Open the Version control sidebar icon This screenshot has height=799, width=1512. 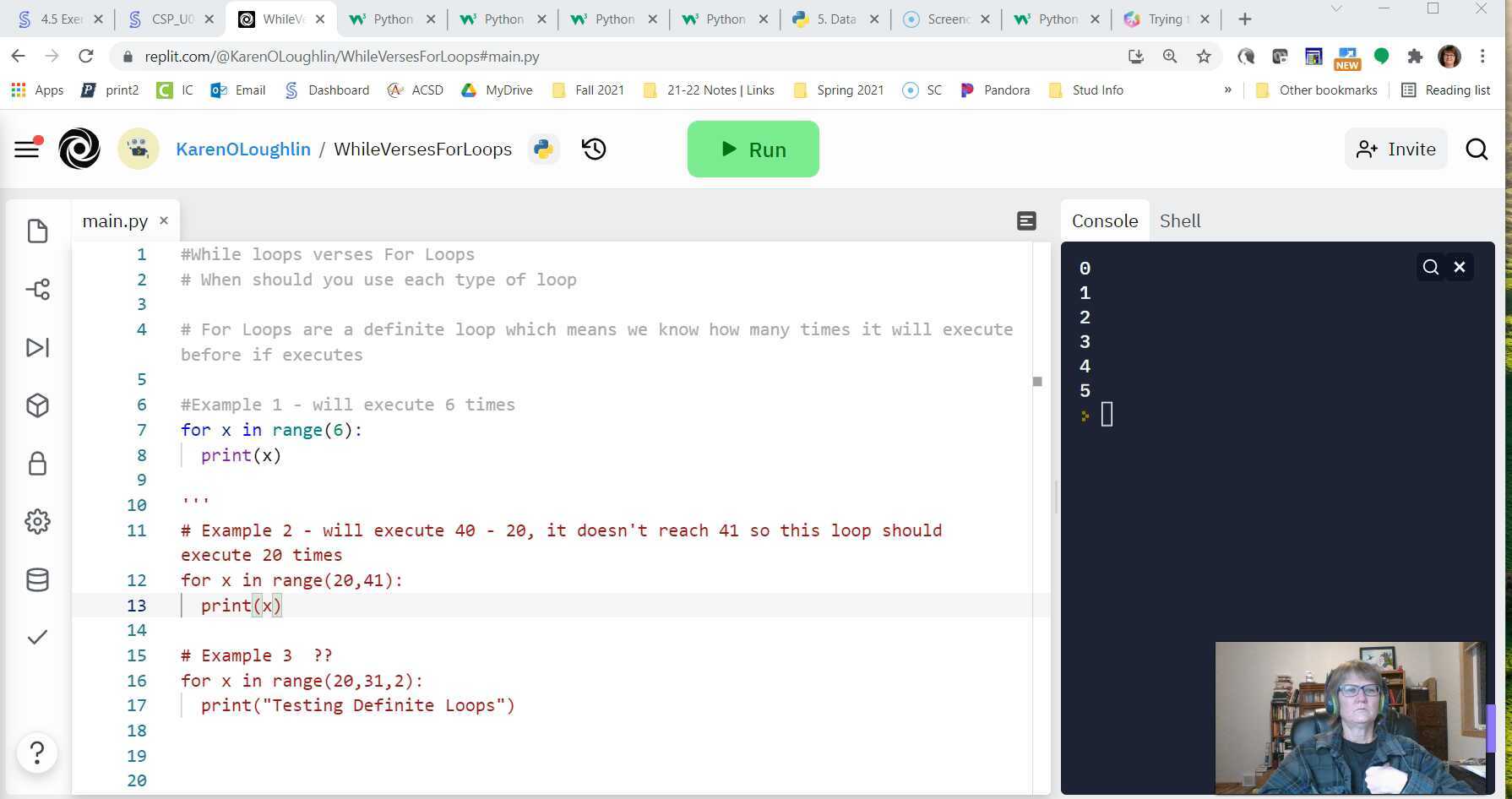(x=37, y=290)
